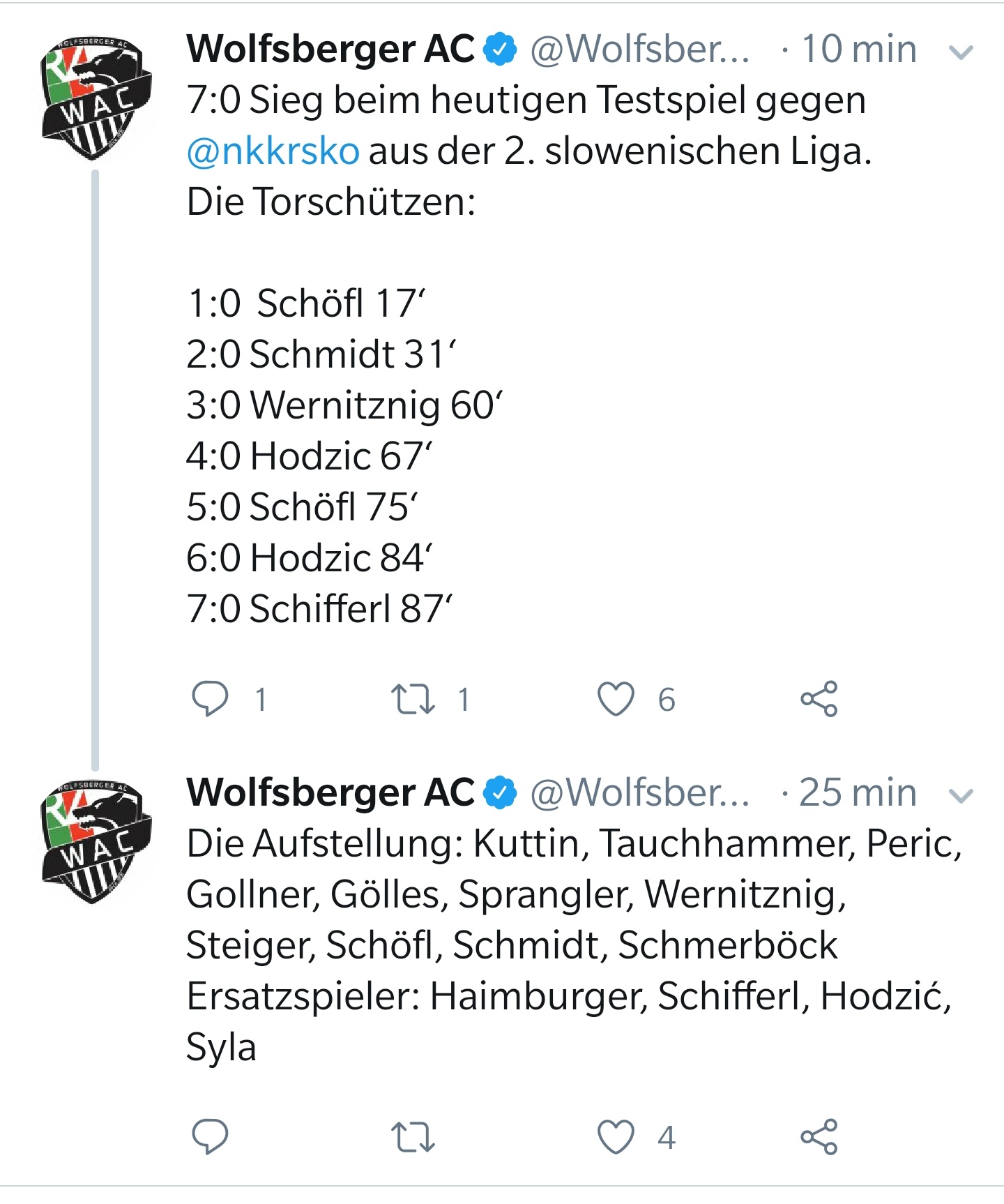Open the Torschützen tweet text body
The width and height of the screenshot is (1004, 1204).
pyautogui.click(x=526, y=354)
